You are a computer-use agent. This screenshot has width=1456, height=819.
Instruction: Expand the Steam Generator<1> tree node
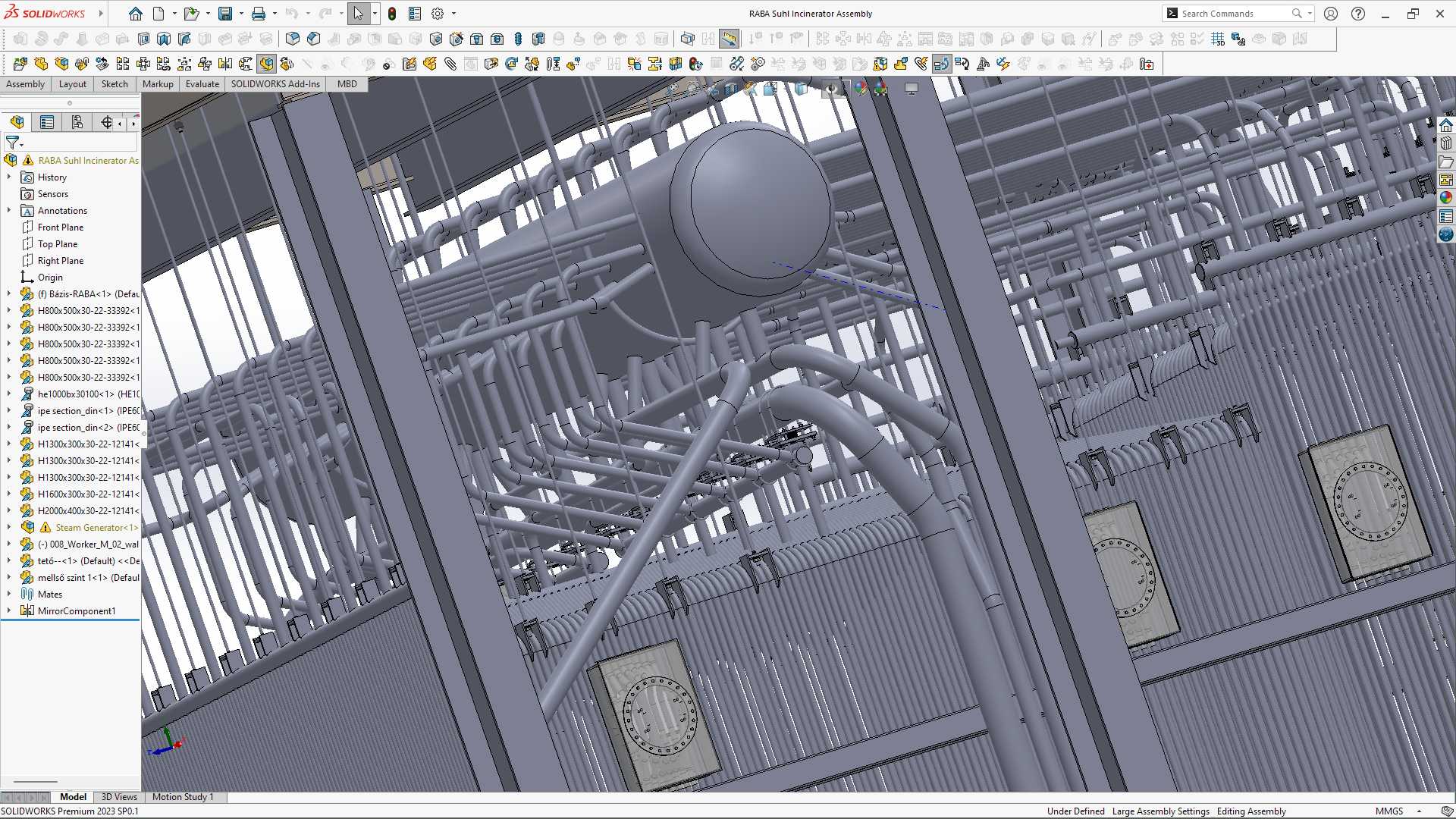pyautogui.click(x=9, y=527)
